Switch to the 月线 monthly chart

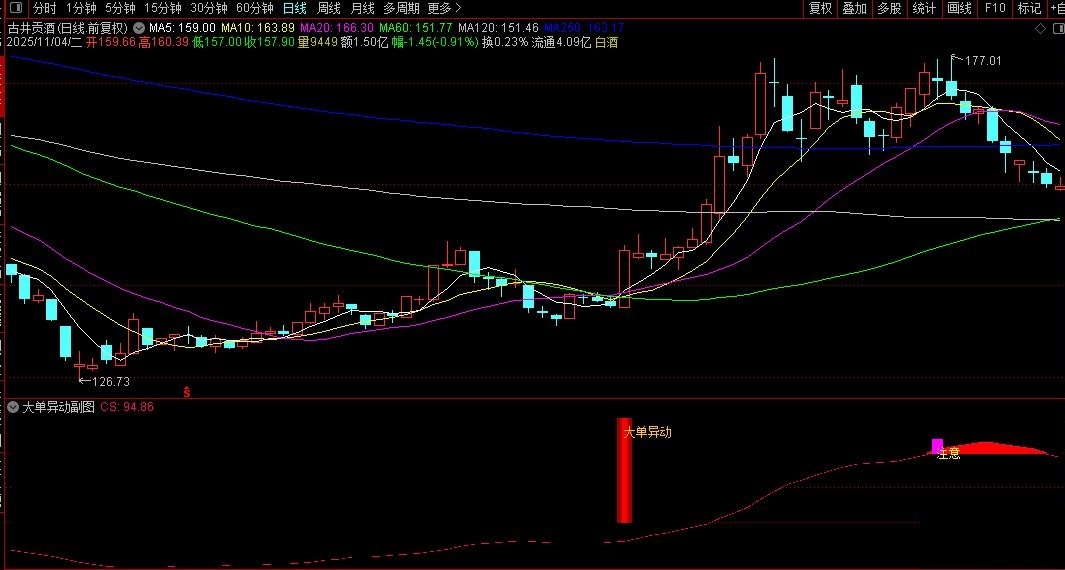tap(363, 8)
